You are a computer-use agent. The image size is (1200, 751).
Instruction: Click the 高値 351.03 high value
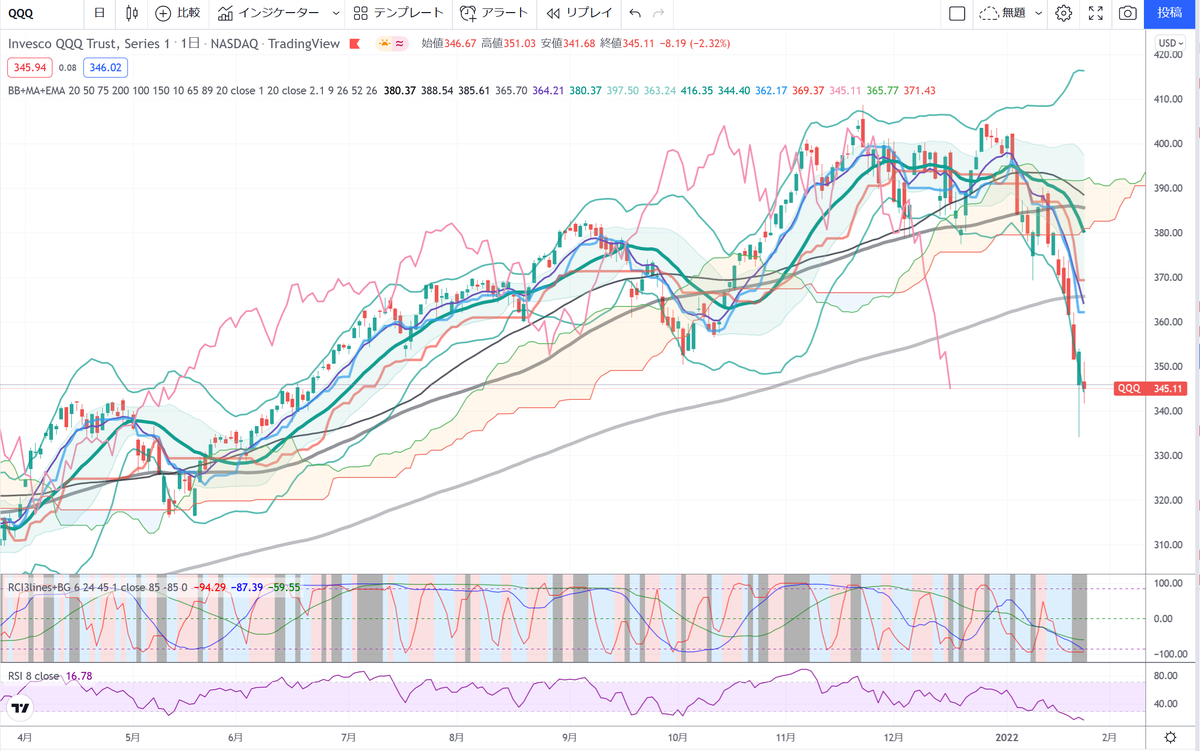click(508, 44)
